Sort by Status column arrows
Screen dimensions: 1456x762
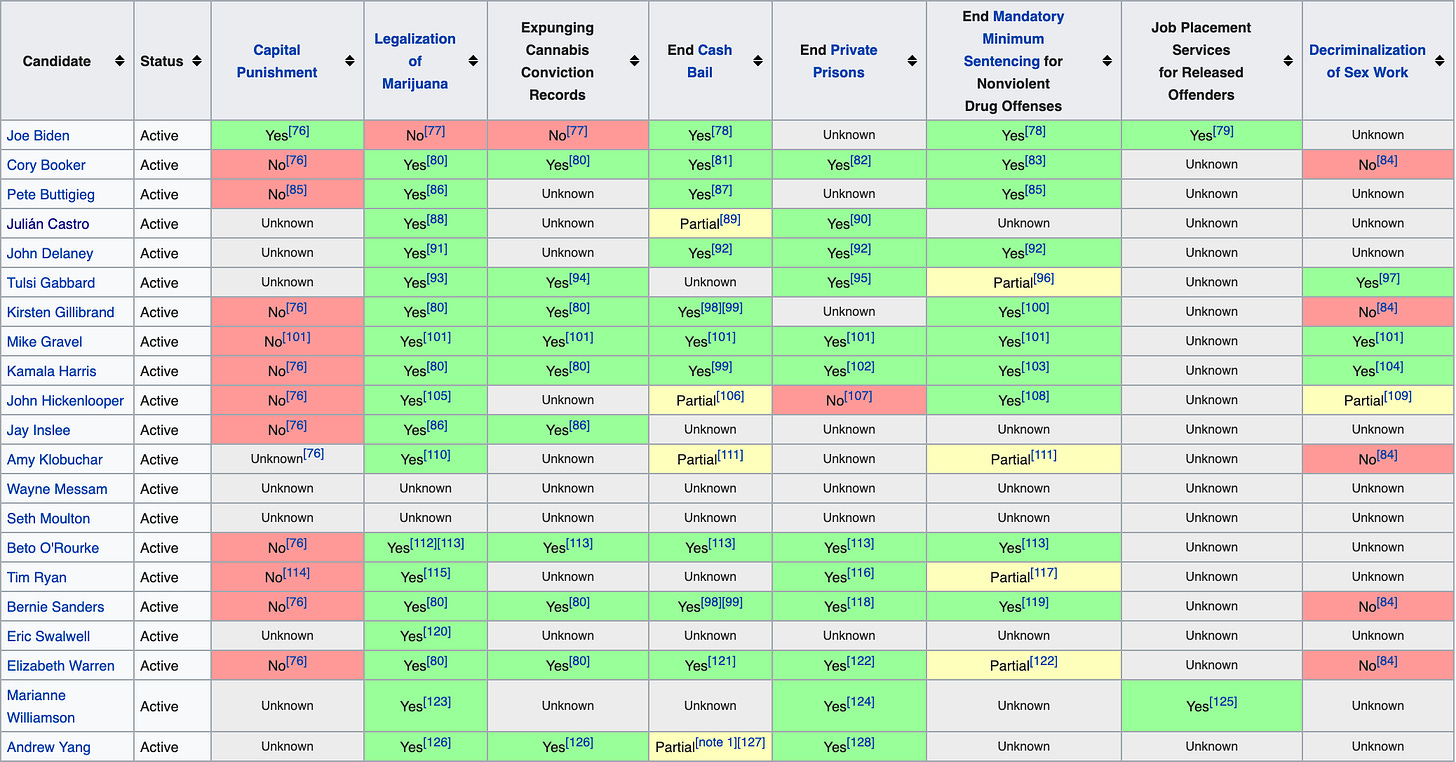coord(197,61)
